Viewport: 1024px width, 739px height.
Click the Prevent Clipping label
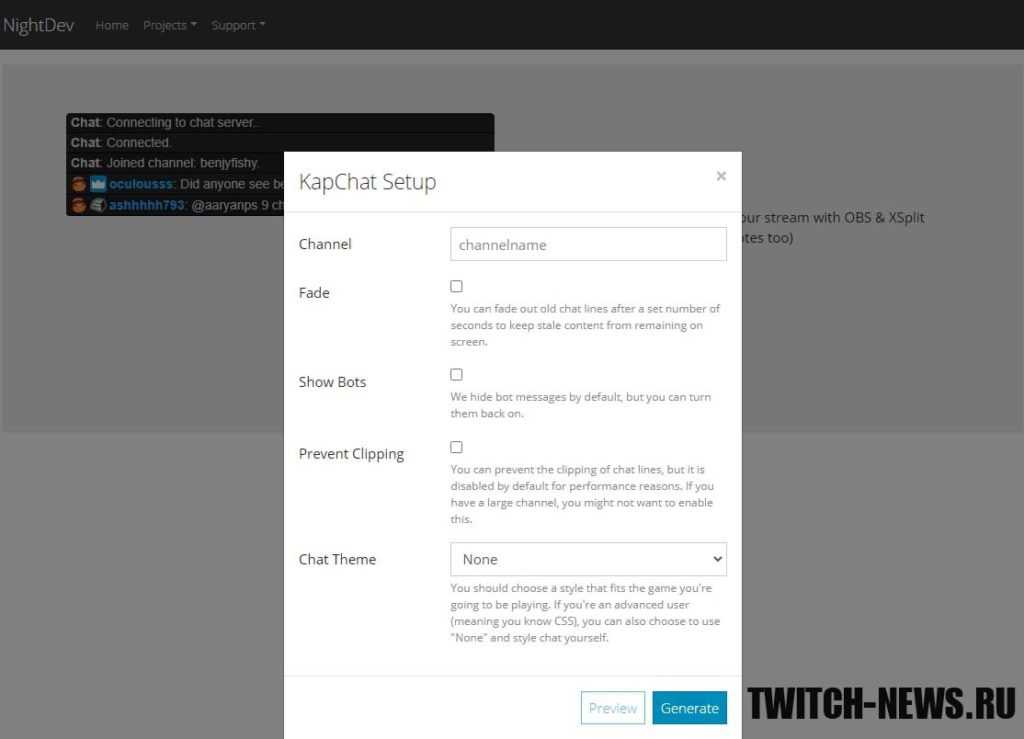(351, 454)
